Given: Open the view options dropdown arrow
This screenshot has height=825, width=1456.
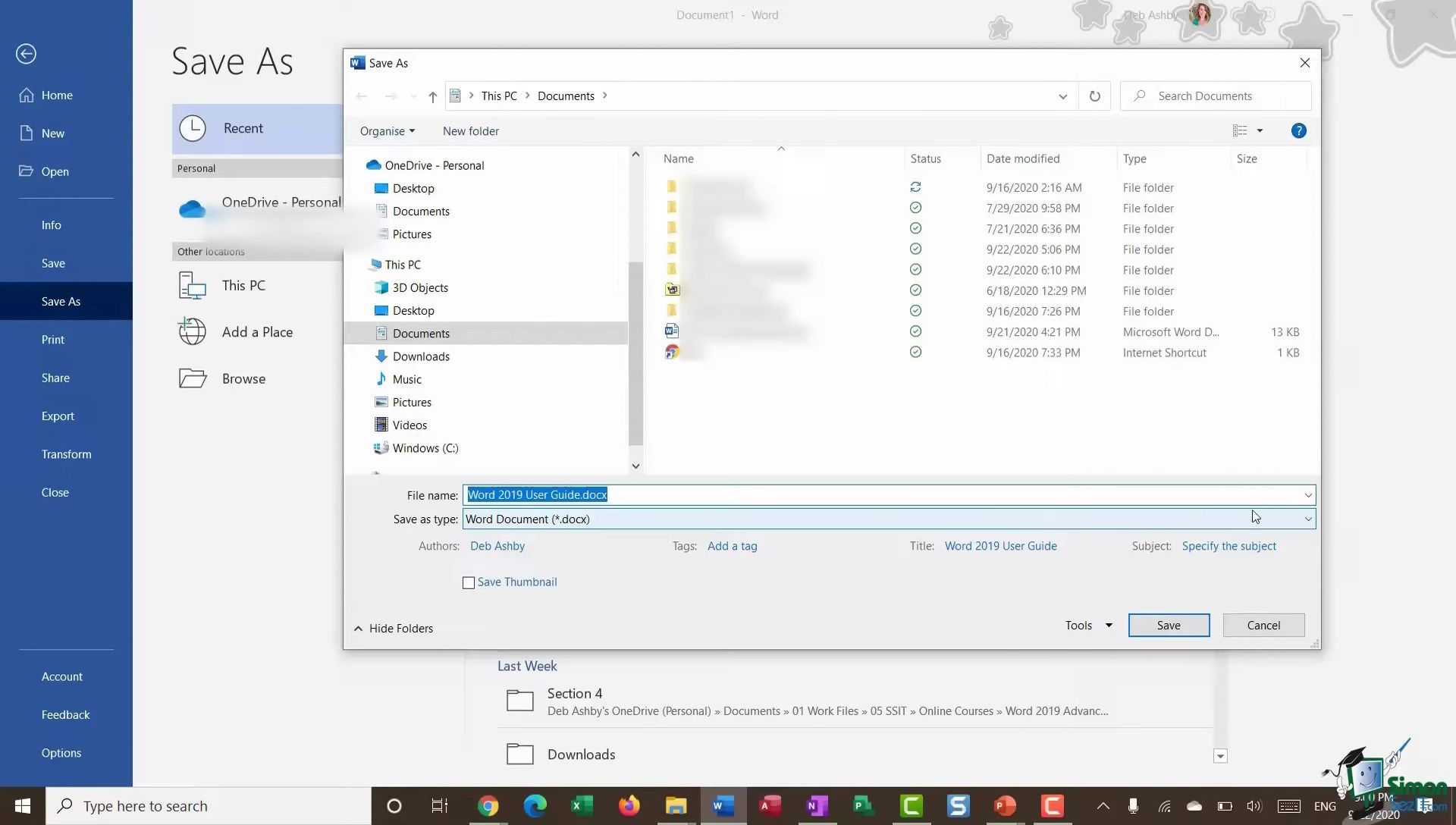Looking at the screenshot, I should click(1260, 131).
